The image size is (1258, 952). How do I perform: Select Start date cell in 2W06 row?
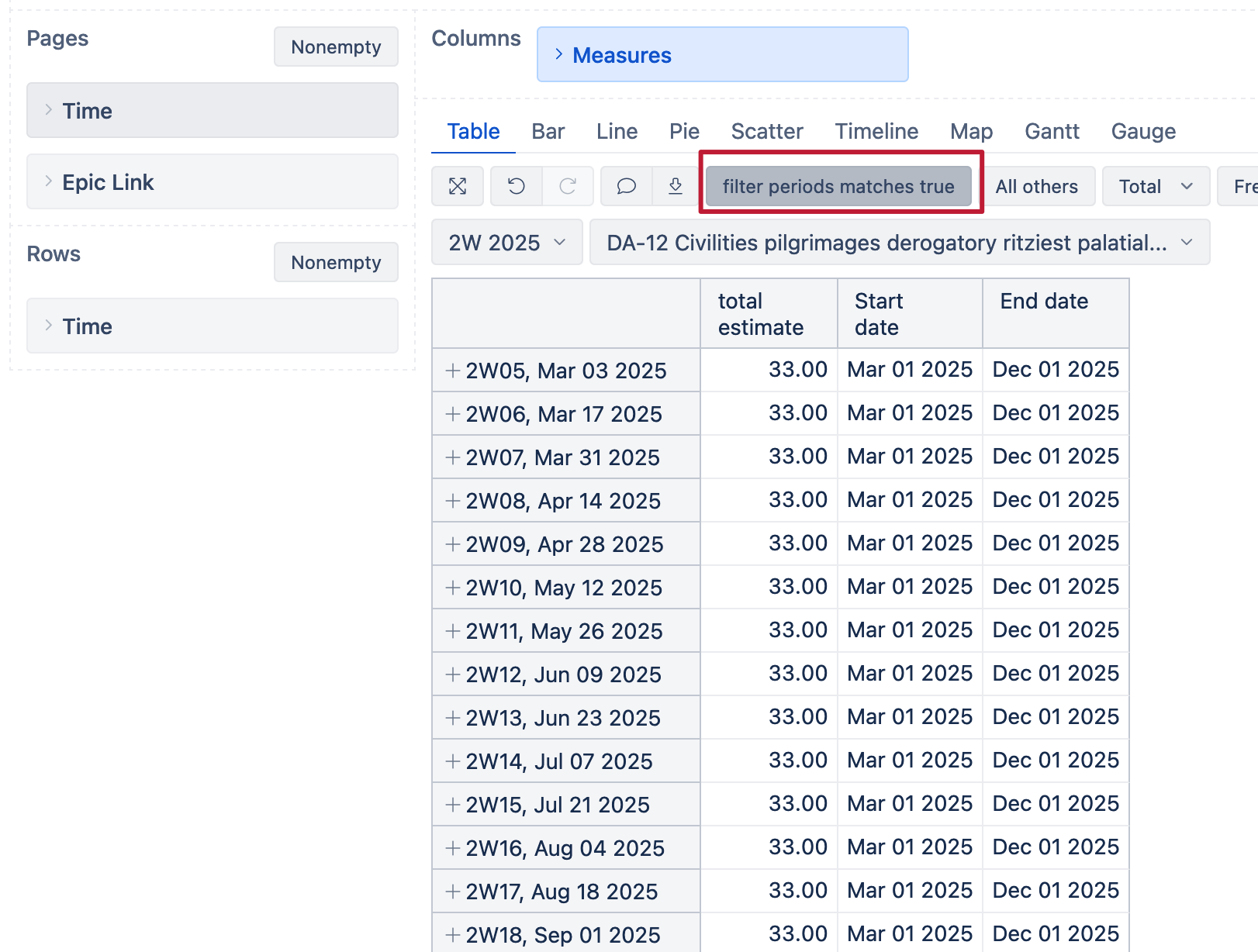pyautogui.click(x=910, y=413)
